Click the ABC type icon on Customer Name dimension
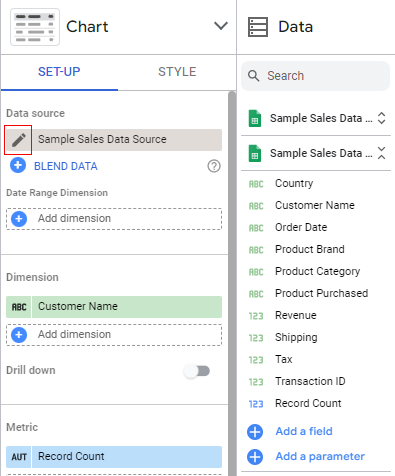Viewport: 395px width, 476px height. (19, 307)
